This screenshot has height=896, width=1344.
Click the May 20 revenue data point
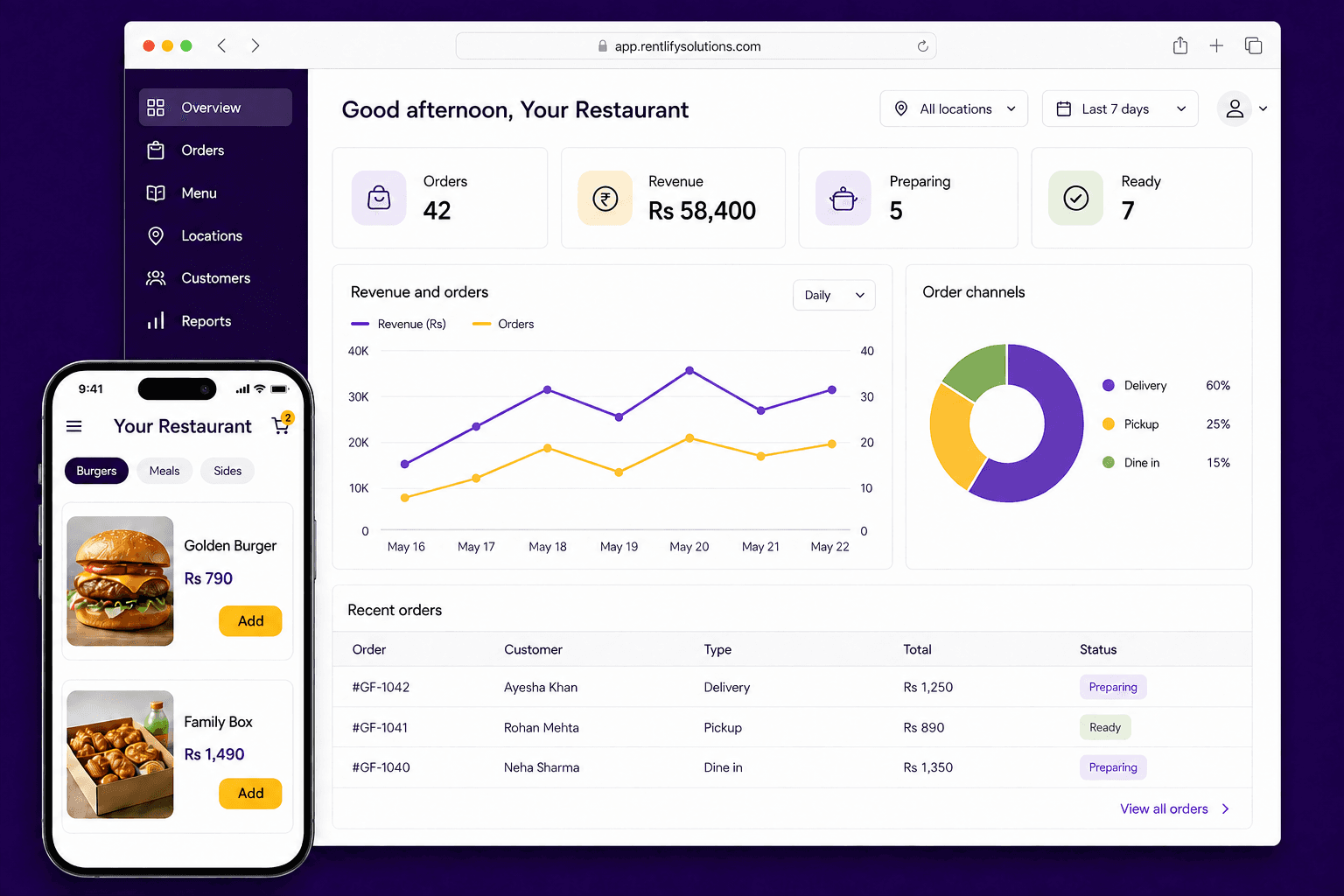(689, 371)
